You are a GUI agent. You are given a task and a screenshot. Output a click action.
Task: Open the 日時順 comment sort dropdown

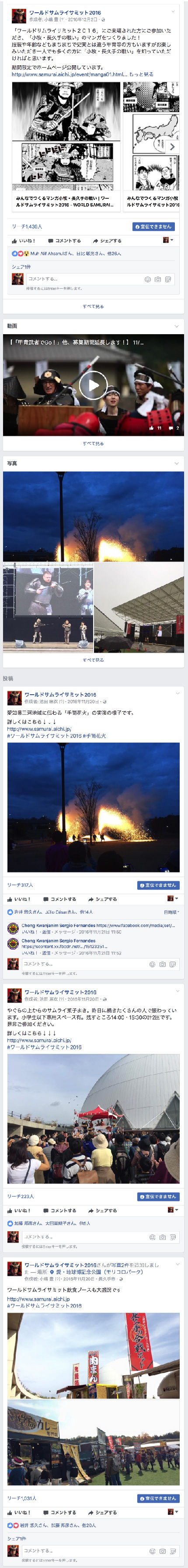[171, 912]
